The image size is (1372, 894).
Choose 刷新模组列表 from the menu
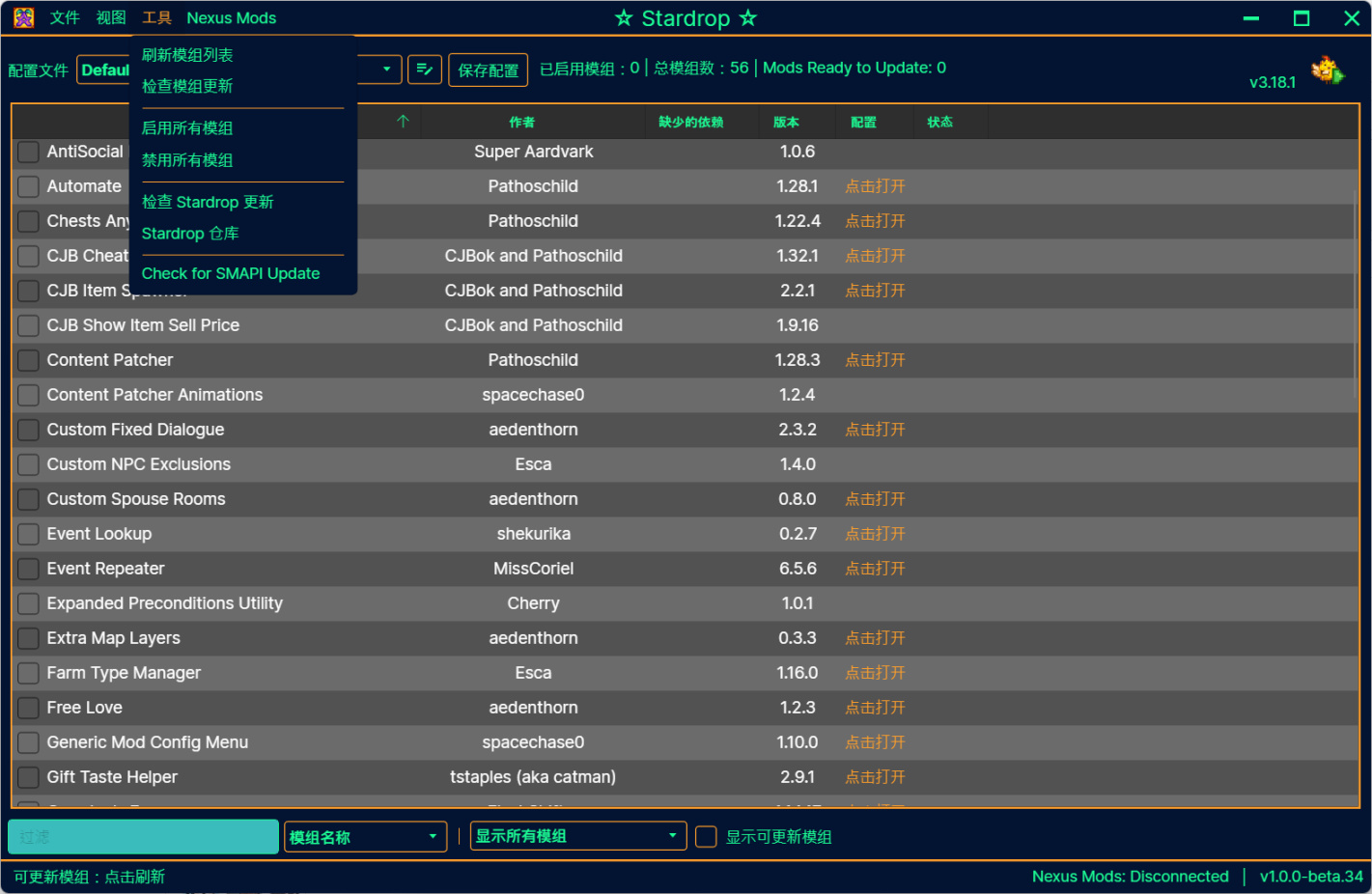[x=187, y=55]
